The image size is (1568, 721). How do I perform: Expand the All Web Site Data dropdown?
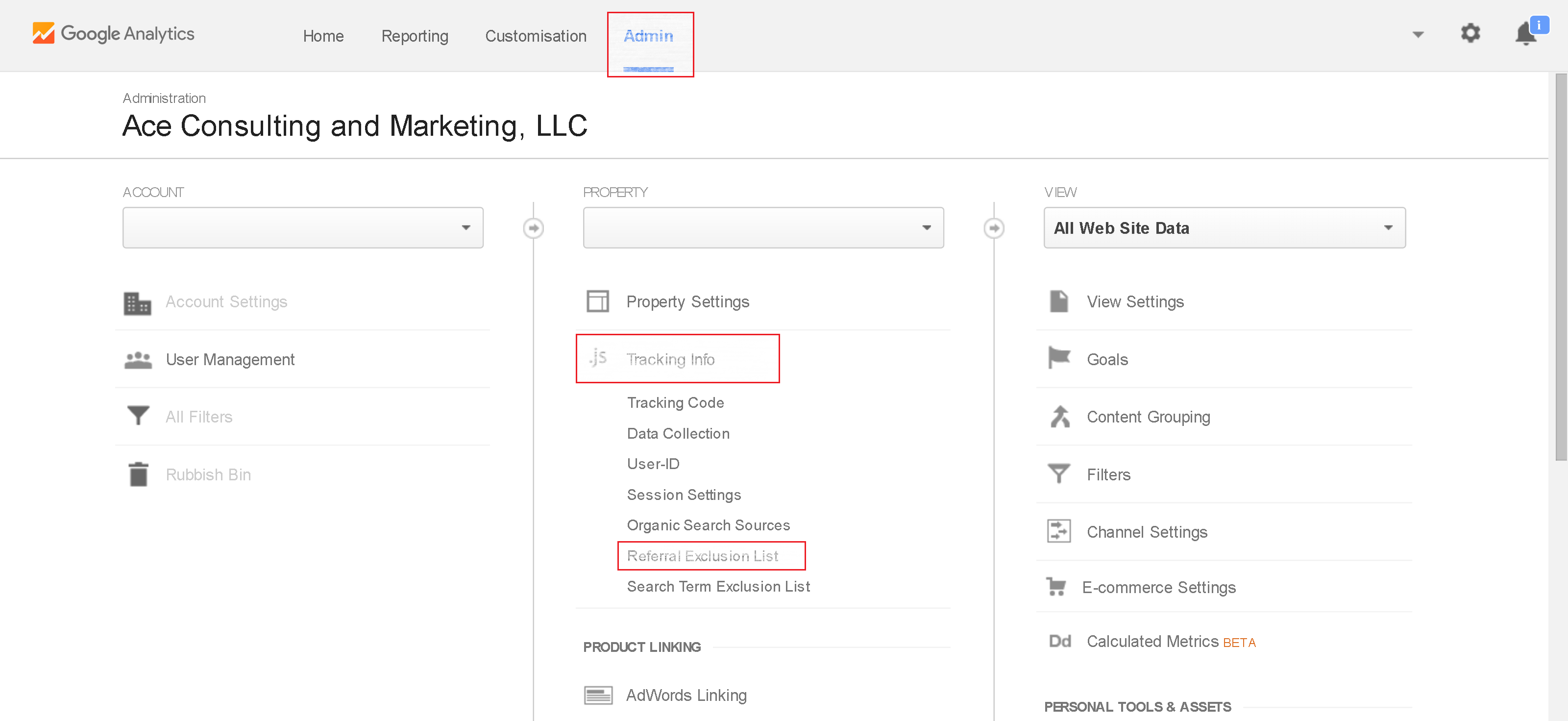(x=1224, y=228)
